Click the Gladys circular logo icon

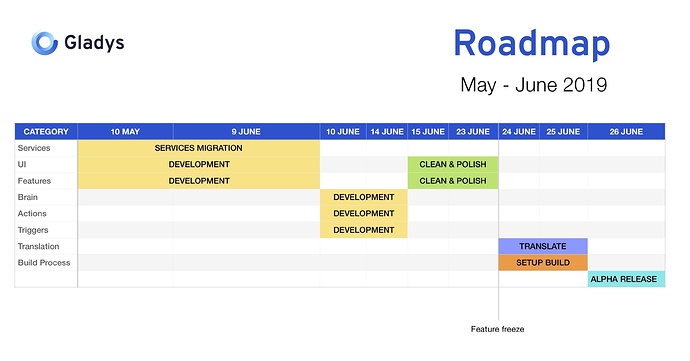(x=44, y=43)
